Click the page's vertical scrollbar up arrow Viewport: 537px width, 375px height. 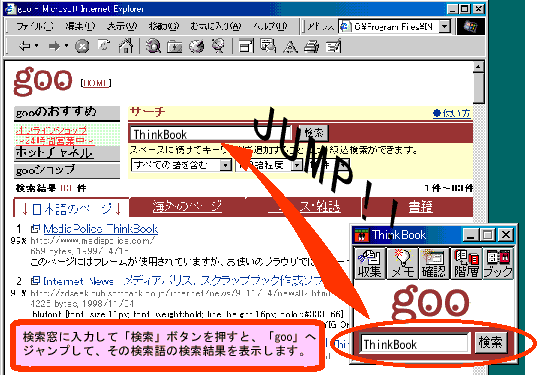point(478,66)
